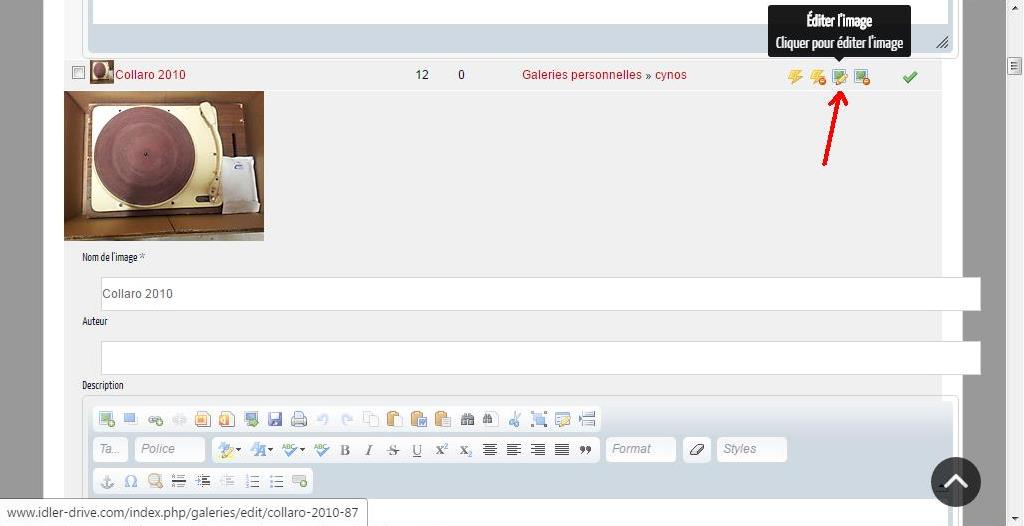
Task: Click the blockquote quotation mark icon
Action: 586,450
